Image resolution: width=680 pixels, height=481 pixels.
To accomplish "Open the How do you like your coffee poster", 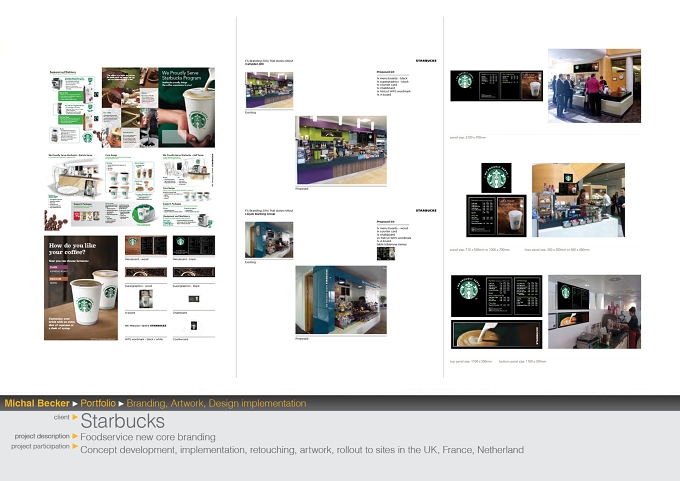I will (81, 288).
